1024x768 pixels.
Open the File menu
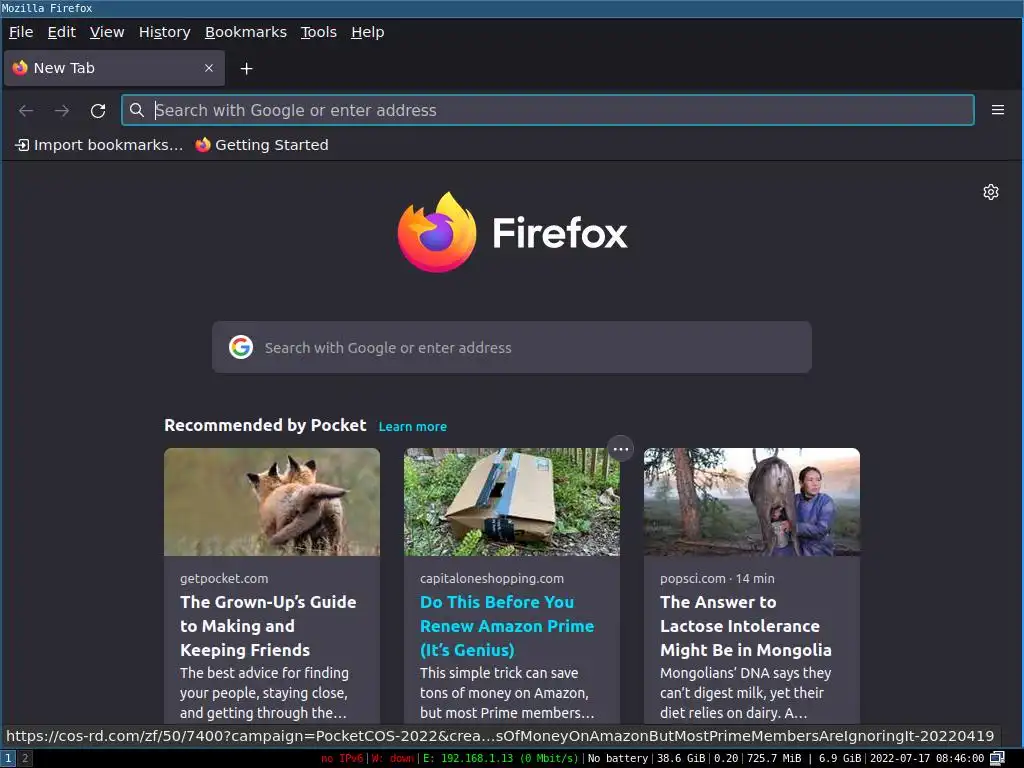[21, 32]
